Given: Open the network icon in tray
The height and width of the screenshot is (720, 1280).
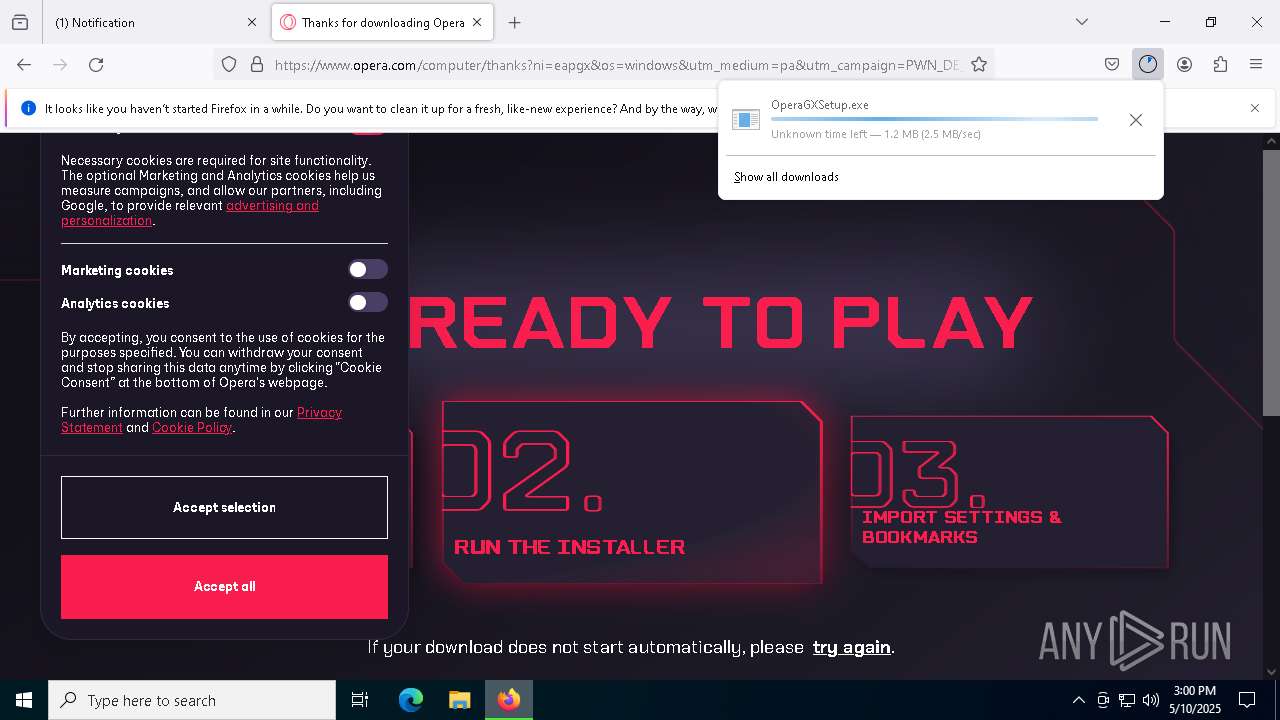Looking at the screenshot, I should (x=1127, y=700).
